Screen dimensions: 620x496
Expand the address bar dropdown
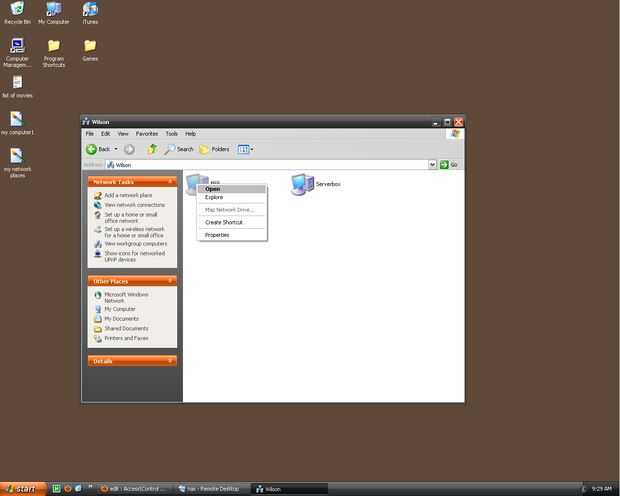tap(433, 165)
